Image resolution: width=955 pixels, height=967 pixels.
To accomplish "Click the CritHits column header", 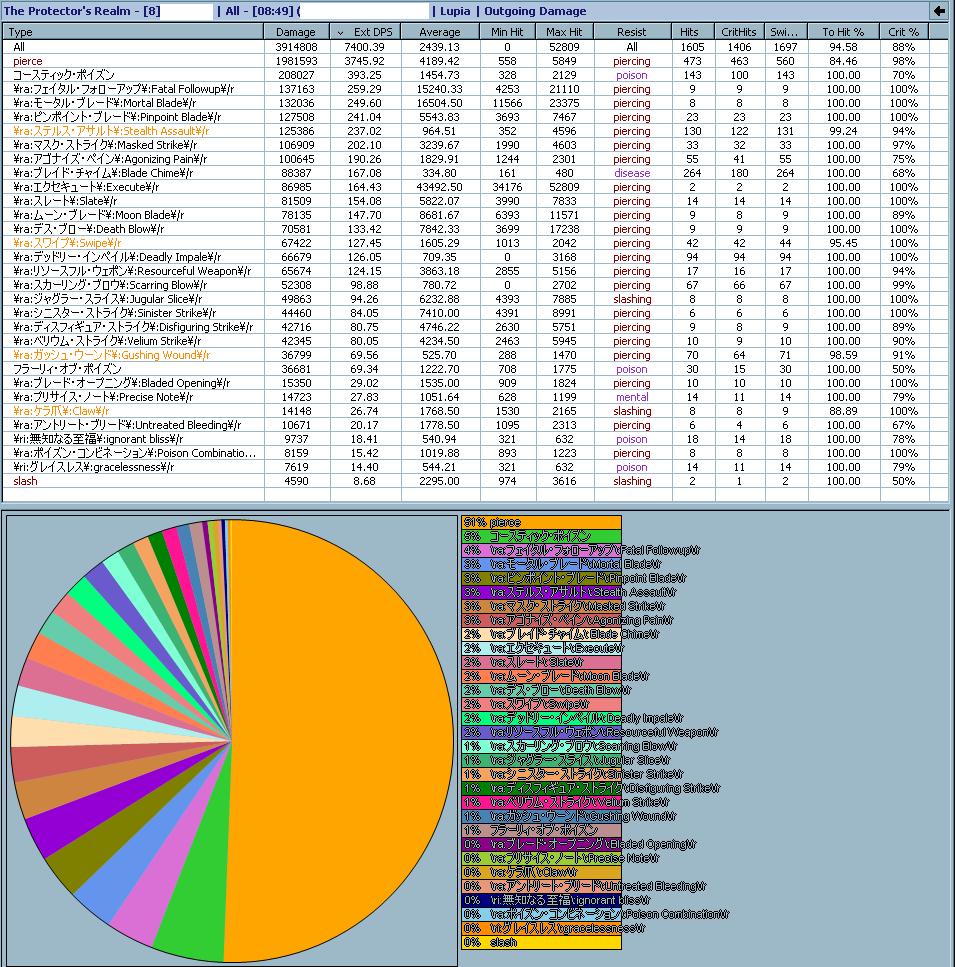I will point(739,32).
